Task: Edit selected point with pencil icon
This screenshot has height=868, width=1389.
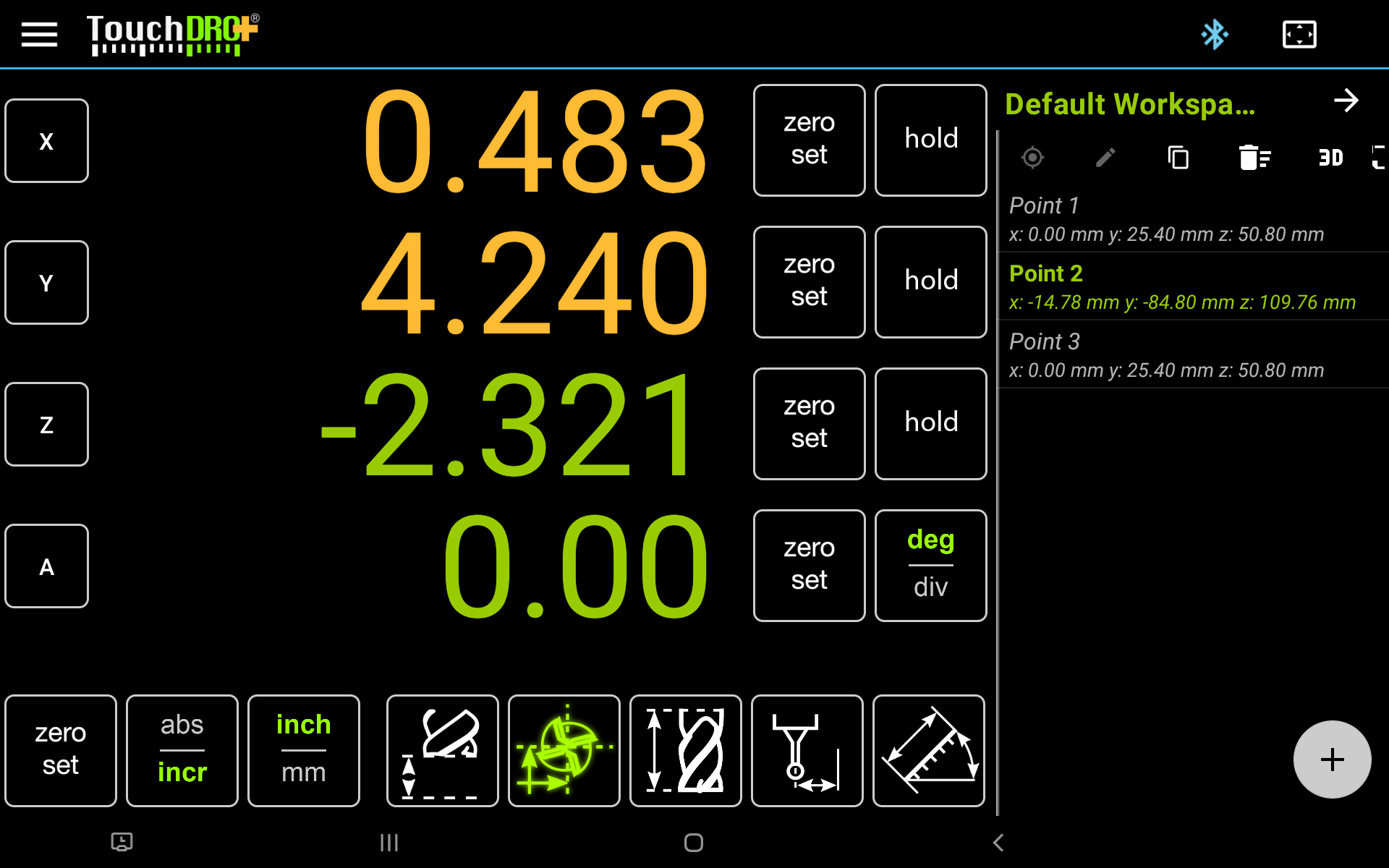Action: pos(1105,157)
